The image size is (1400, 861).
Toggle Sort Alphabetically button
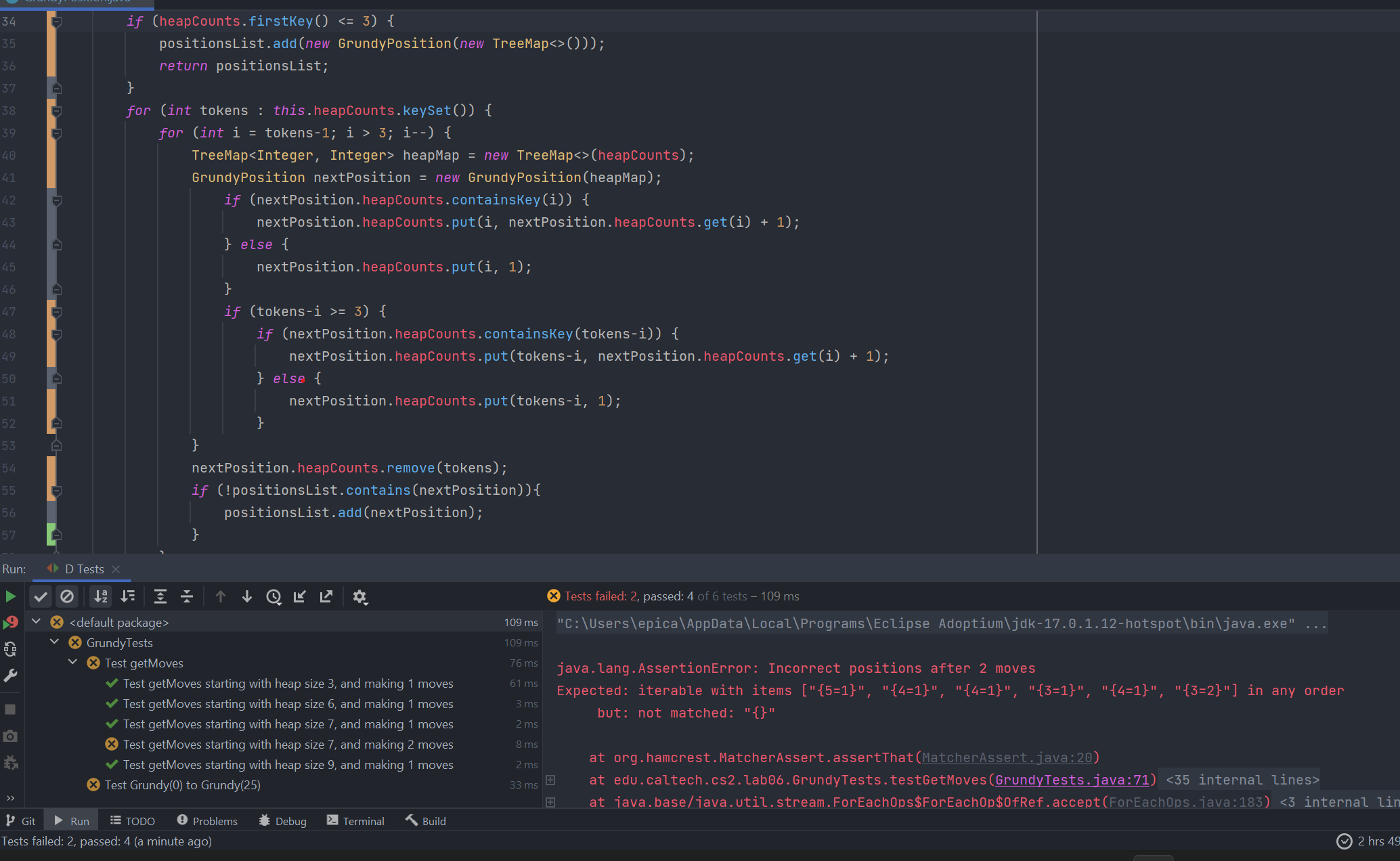click(101, 596)
